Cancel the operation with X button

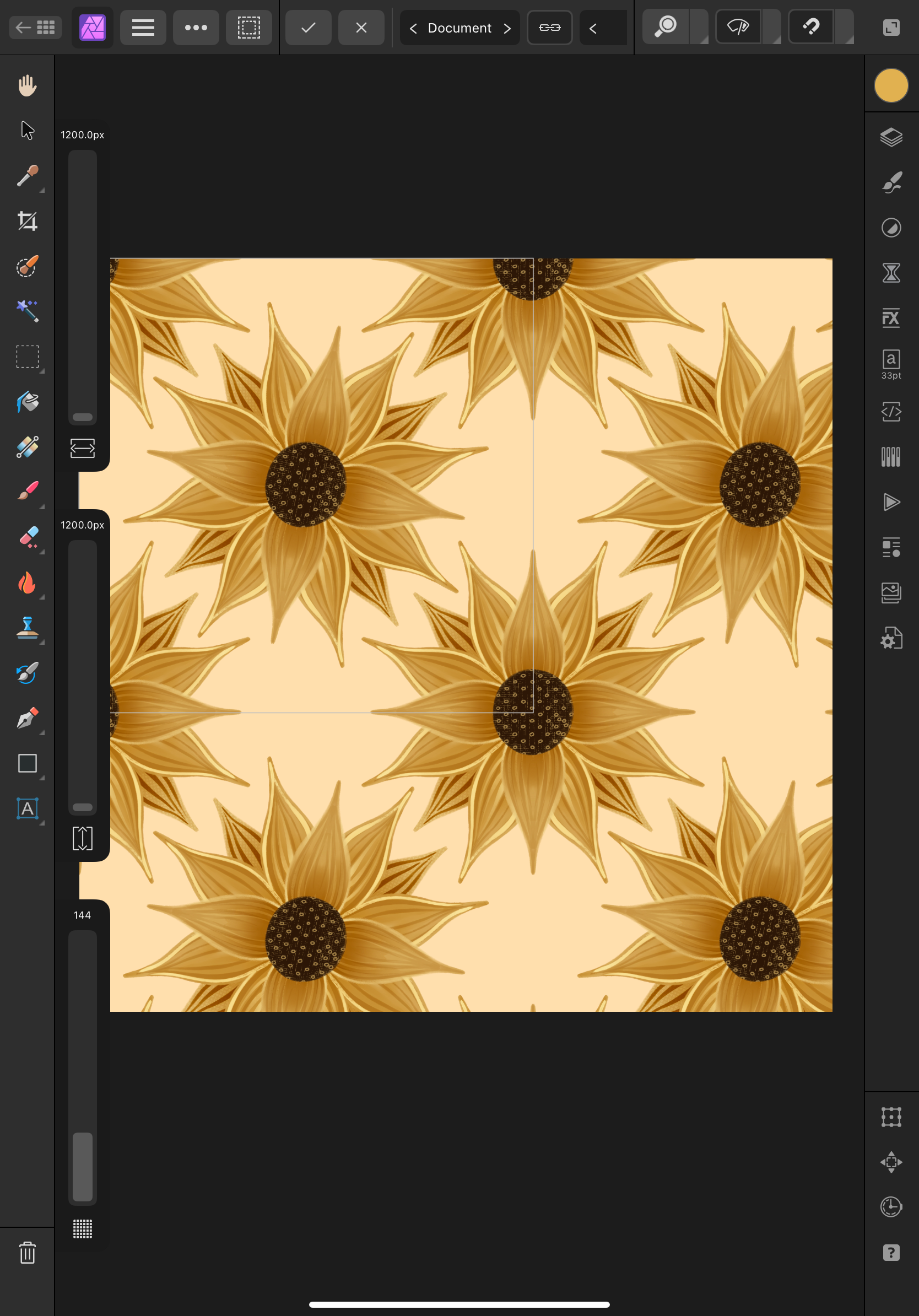click(361, 28)
